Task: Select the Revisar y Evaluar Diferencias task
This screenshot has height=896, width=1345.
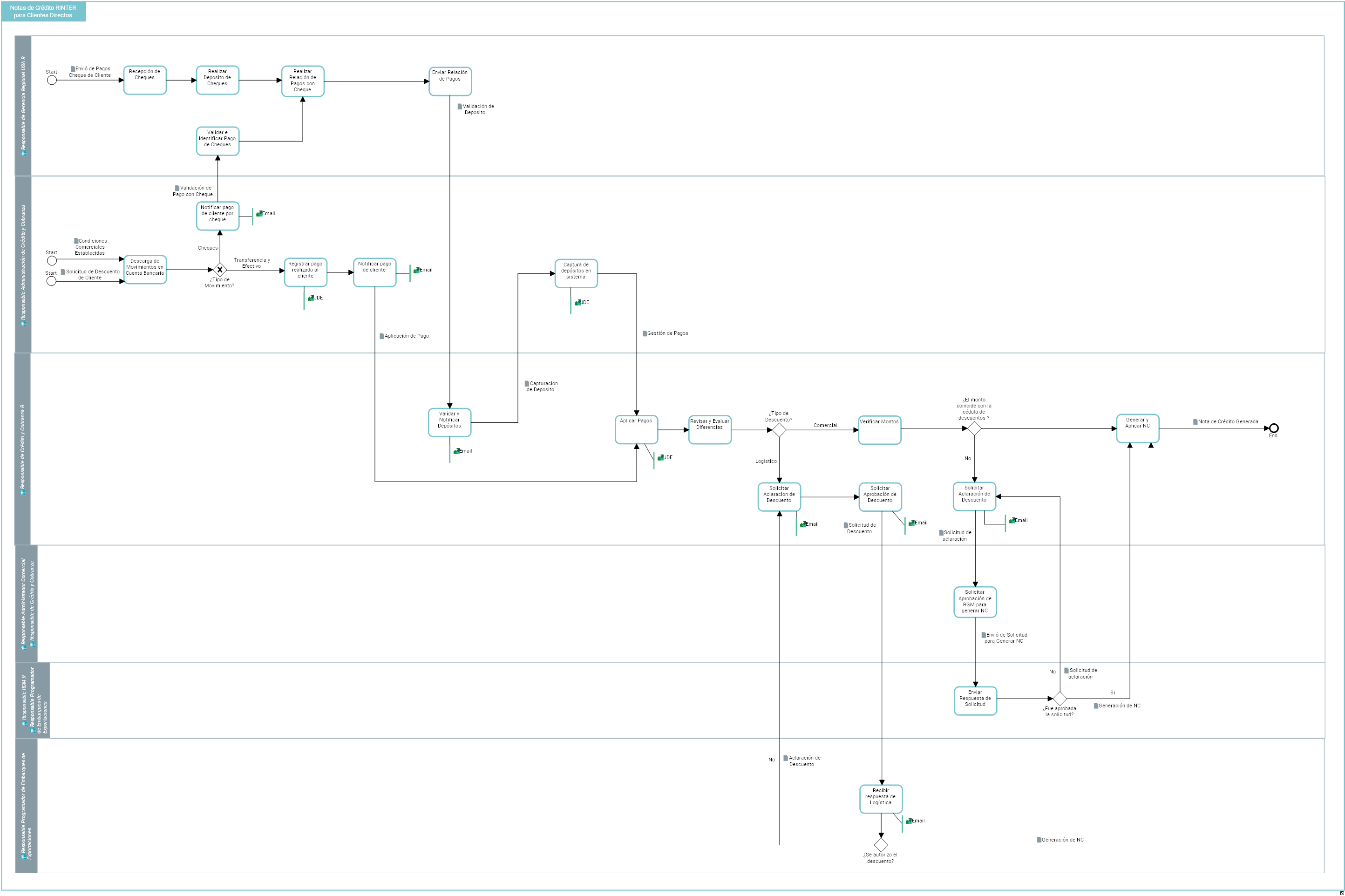Action: click(710, 430)
